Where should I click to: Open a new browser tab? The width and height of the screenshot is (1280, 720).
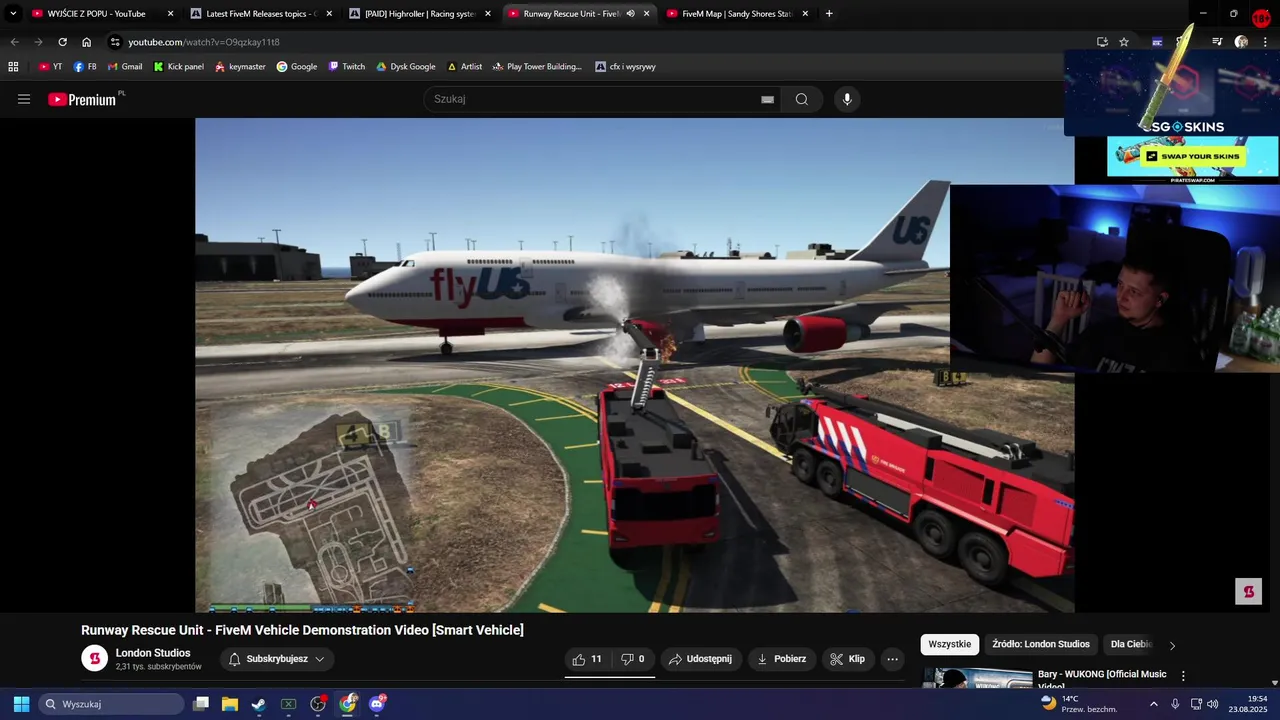click(829, 14)
